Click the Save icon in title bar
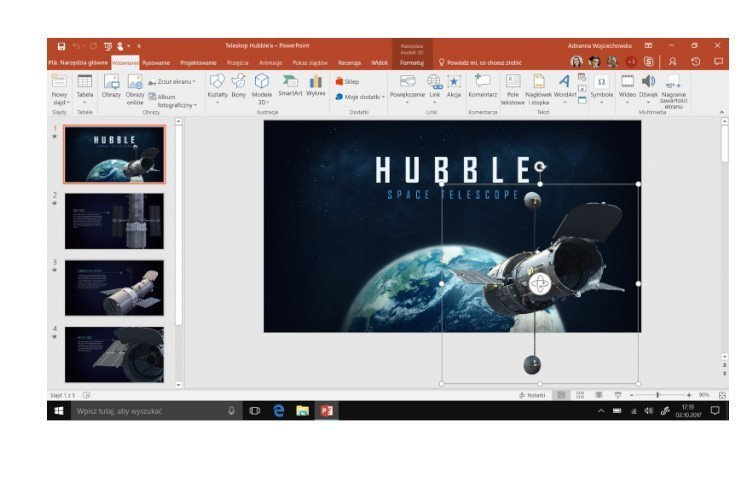 coord(61,46)
